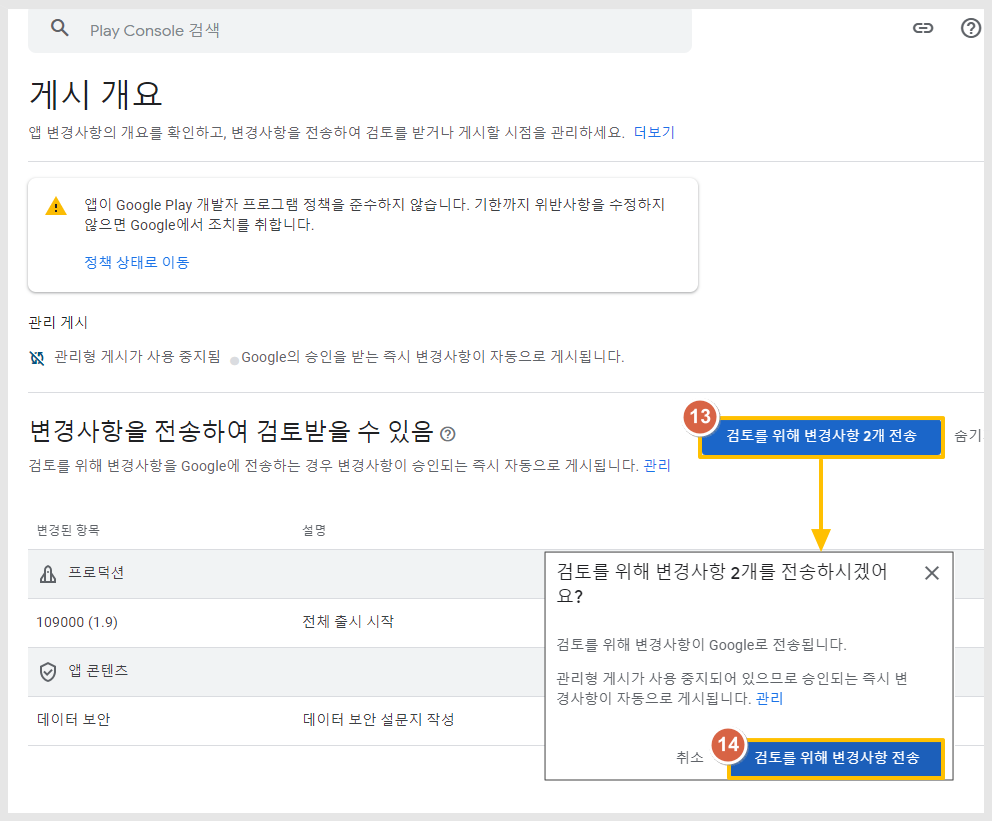Click the magnifier search icon
Screen dimensions: 992x821
[60, 29]
